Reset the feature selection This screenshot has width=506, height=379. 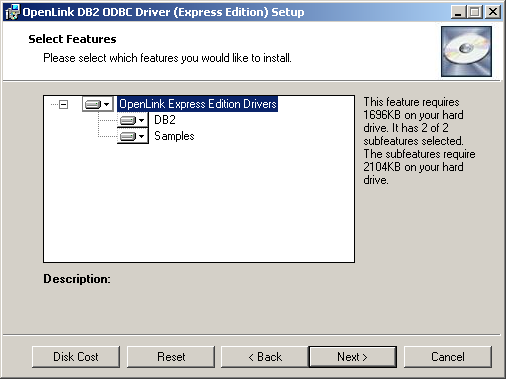click(x=171, y=357)
